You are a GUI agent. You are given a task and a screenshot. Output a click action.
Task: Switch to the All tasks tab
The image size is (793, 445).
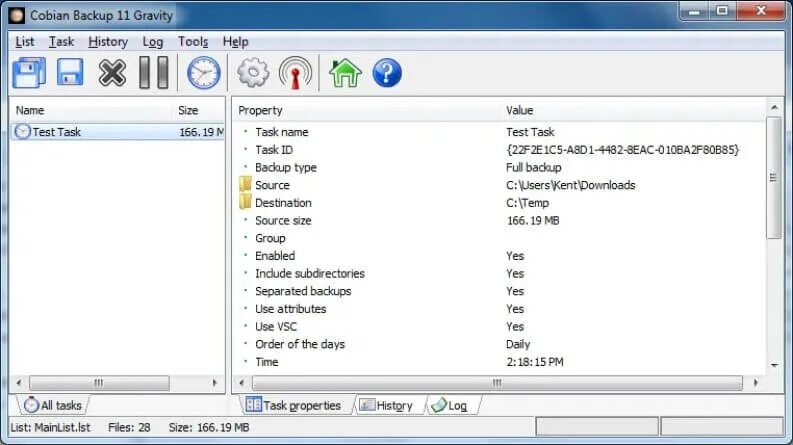click(x=53, y=405)
